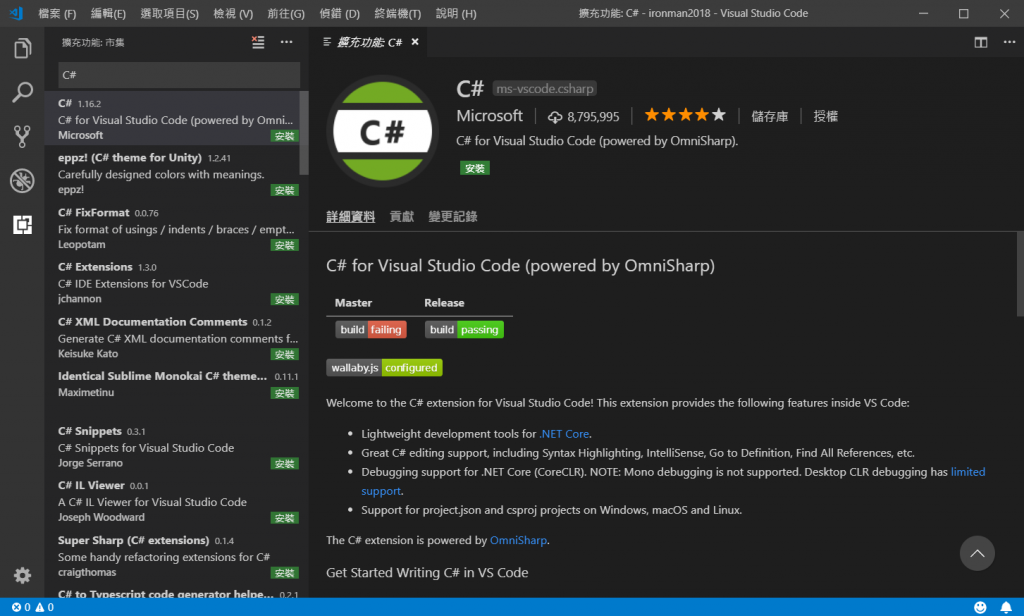Screen dimensions: 1024x616
Task: Open the 授權 license link
Action: click(x=825, y=116)
